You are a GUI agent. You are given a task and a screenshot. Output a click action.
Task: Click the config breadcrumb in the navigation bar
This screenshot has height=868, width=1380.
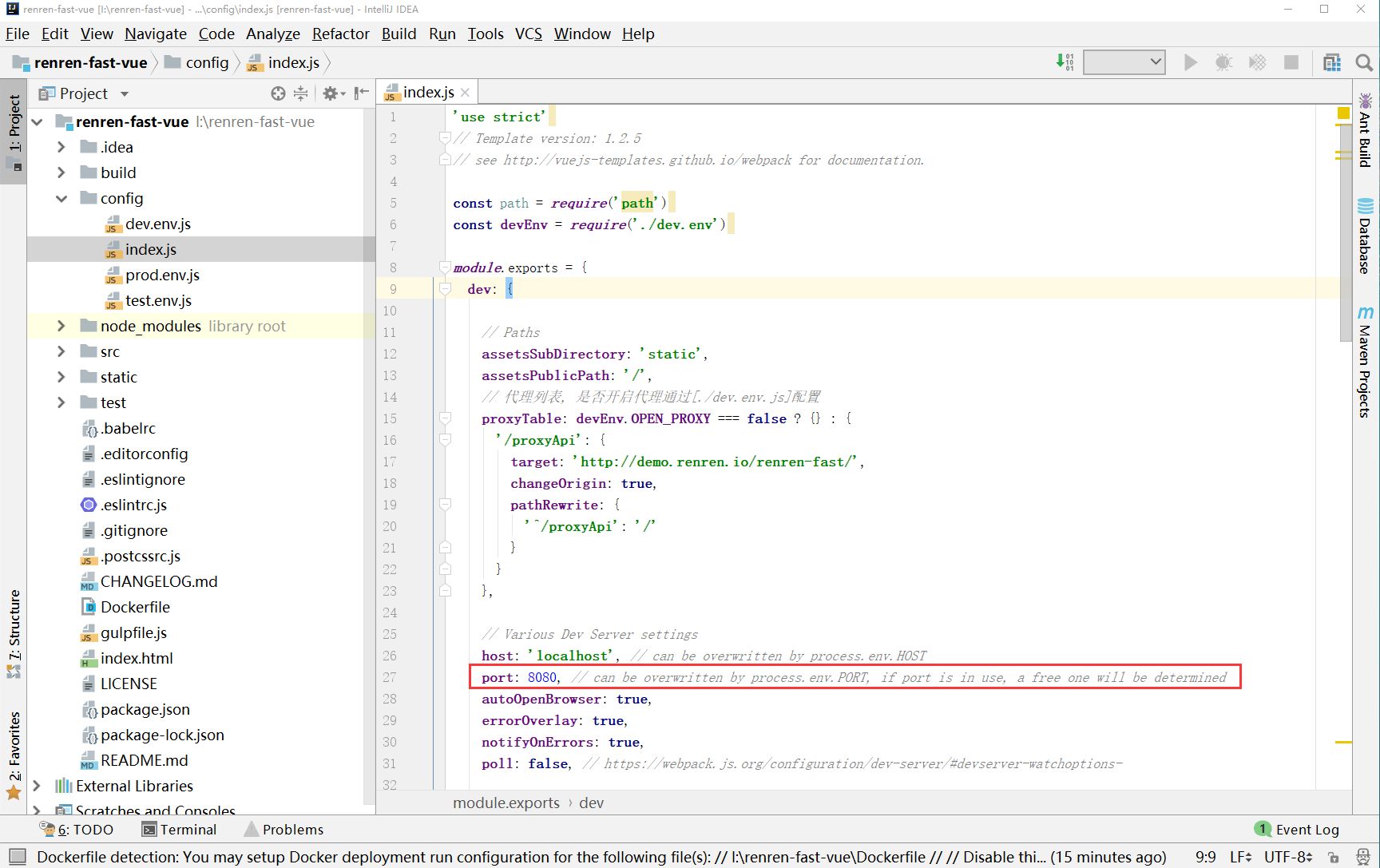(197, 62)
